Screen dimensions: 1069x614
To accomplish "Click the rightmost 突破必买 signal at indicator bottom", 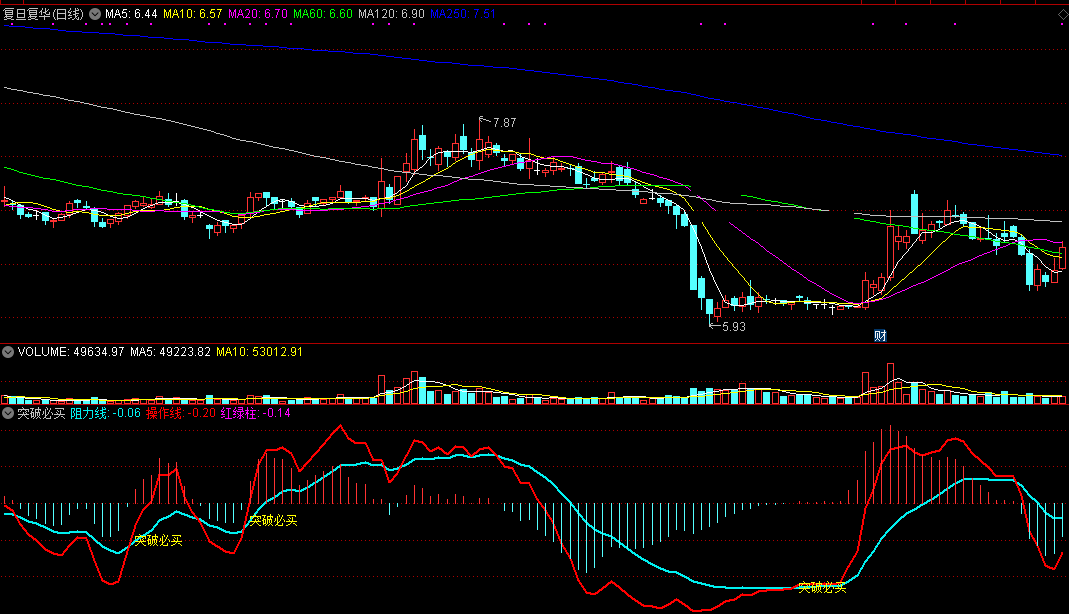I will pyautogui.click(x=822, y=587).
